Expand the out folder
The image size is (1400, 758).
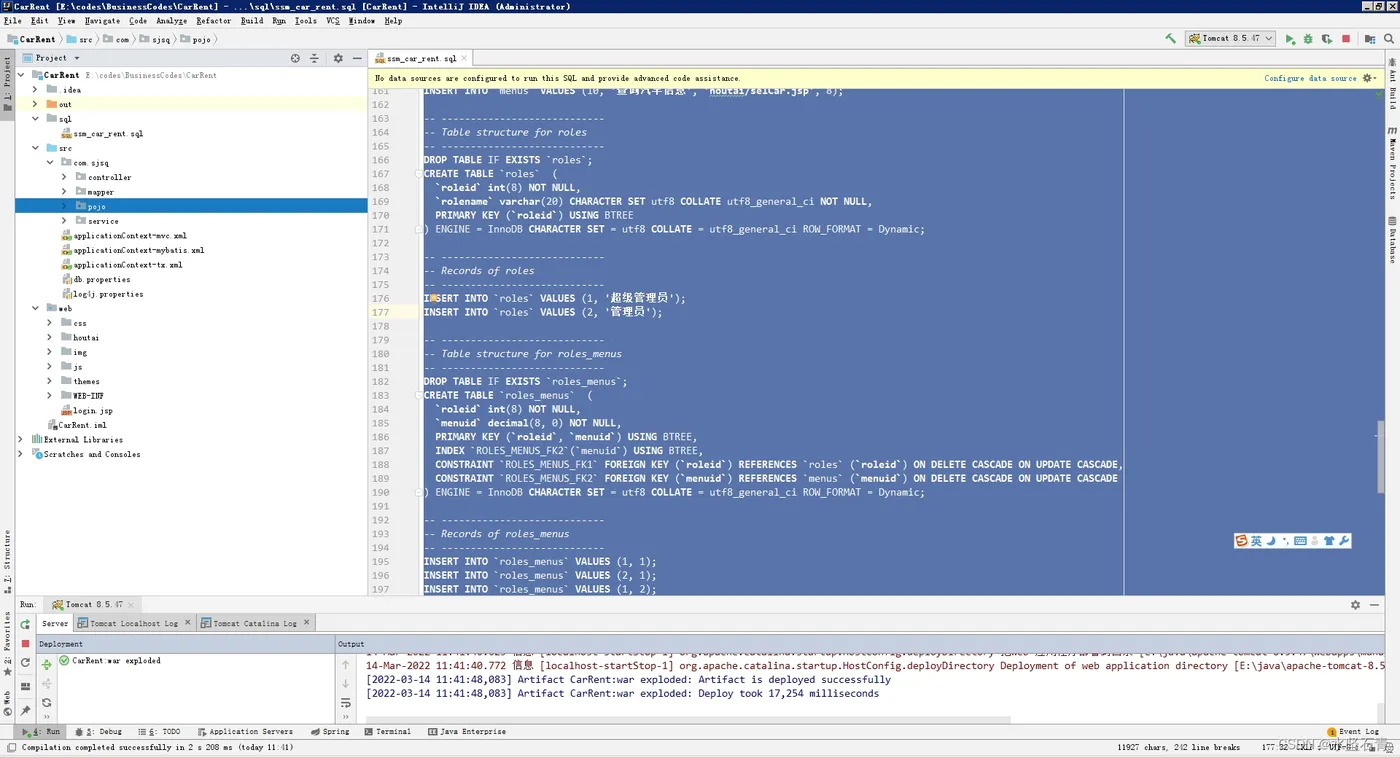[35, 104]
